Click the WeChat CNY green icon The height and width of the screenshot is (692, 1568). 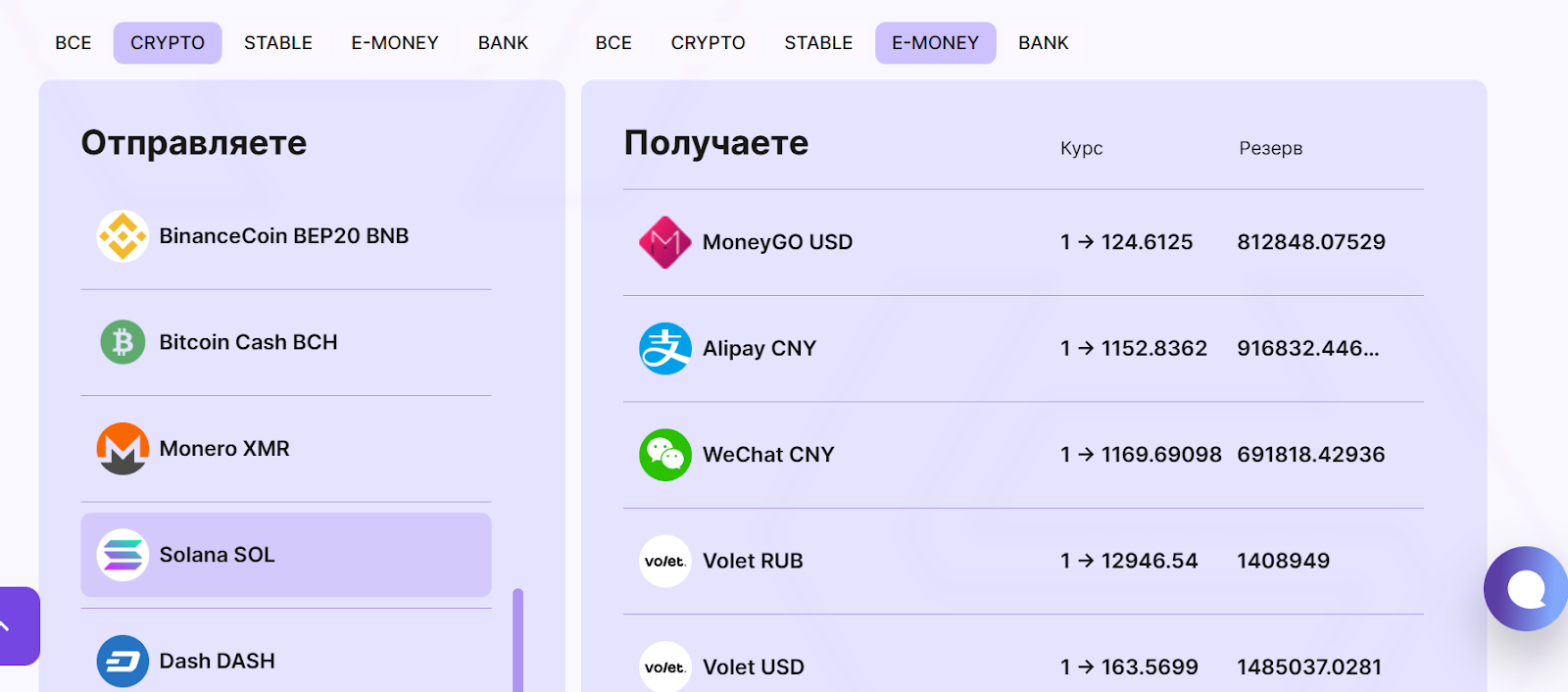[x=665, y=455]
